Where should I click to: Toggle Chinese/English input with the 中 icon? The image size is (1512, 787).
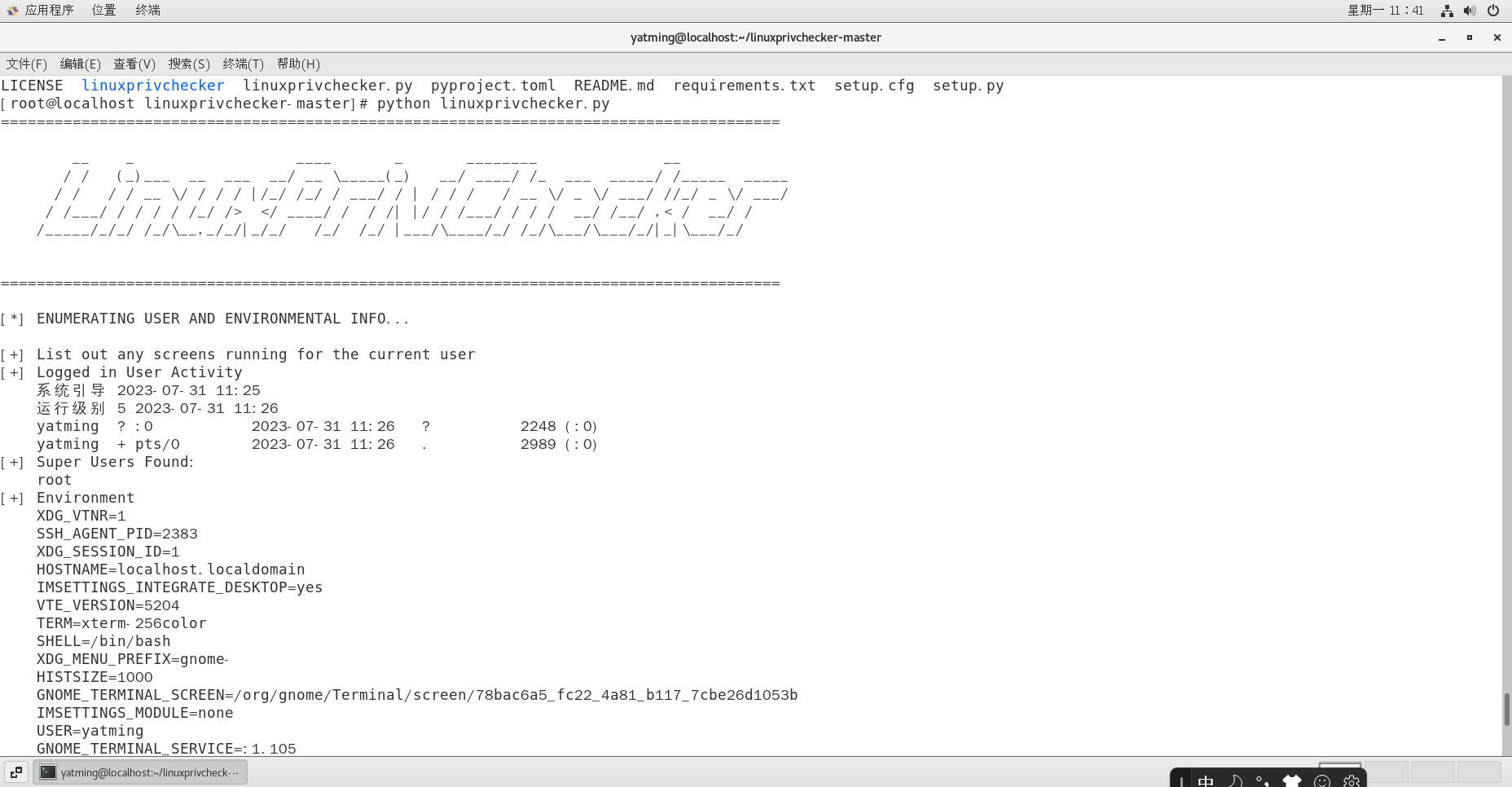point(1206,780)
